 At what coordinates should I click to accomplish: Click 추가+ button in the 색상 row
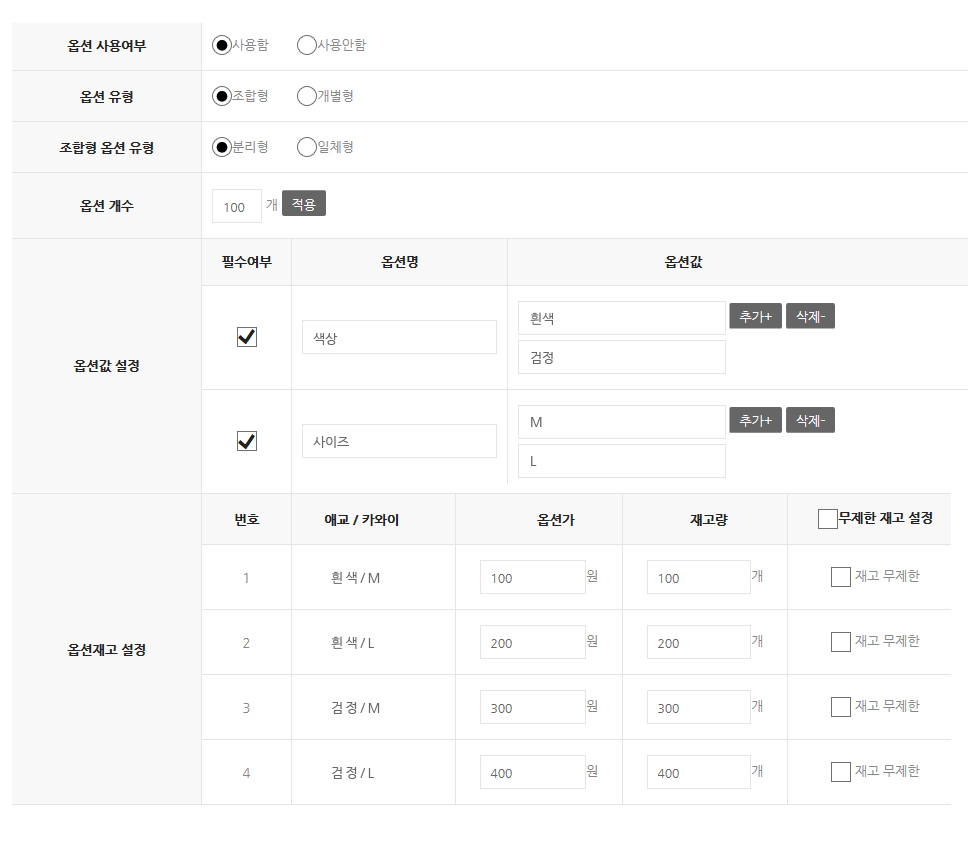[x=755, y=316]
